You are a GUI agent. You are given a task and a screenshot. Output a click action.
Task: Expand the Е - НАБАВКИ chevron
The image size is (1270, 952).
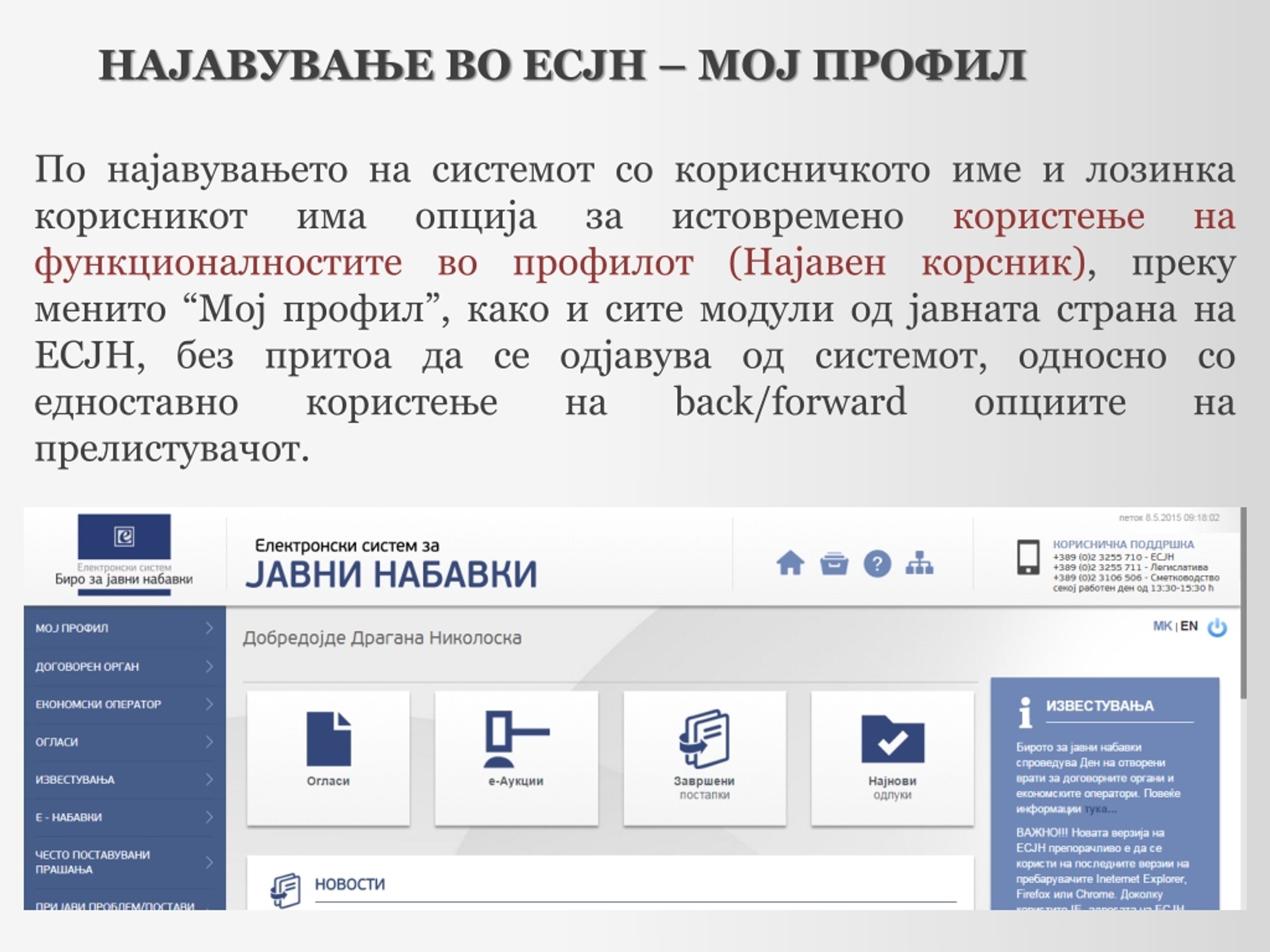coord(209,817)
